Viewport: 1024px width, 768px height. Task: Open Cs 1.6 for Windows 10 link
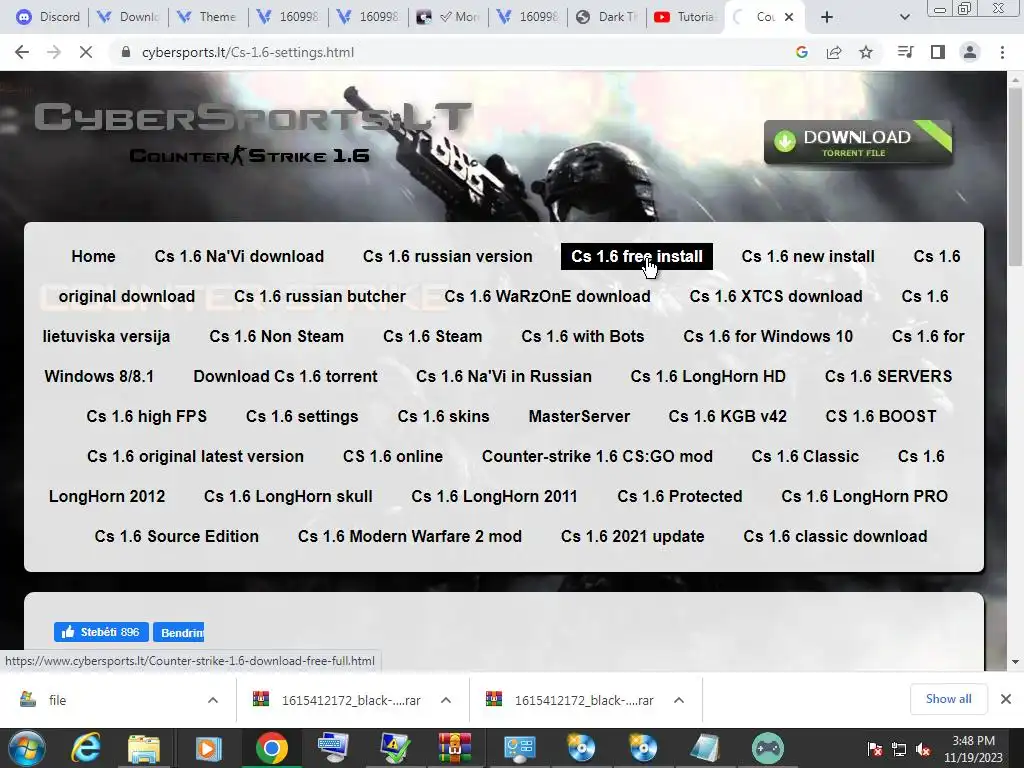pos(768,336)
